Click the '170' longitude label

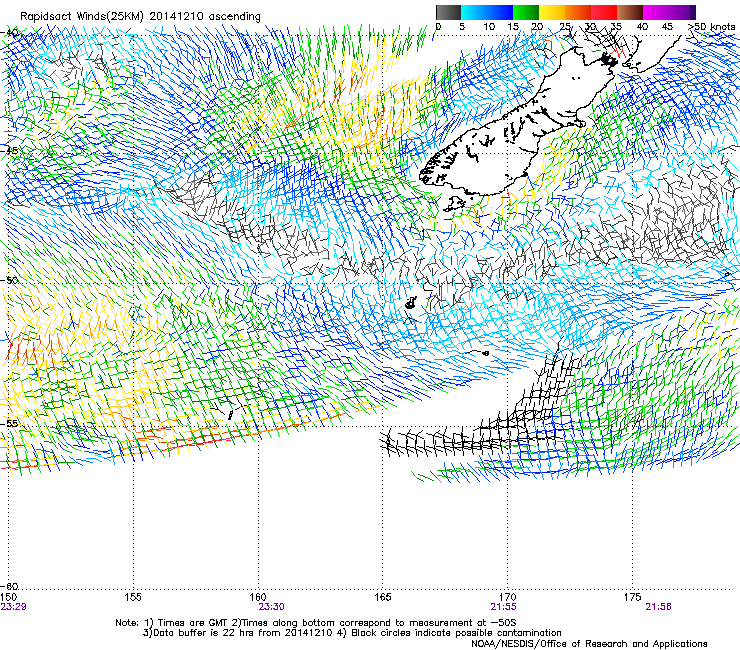coord(507,597)
